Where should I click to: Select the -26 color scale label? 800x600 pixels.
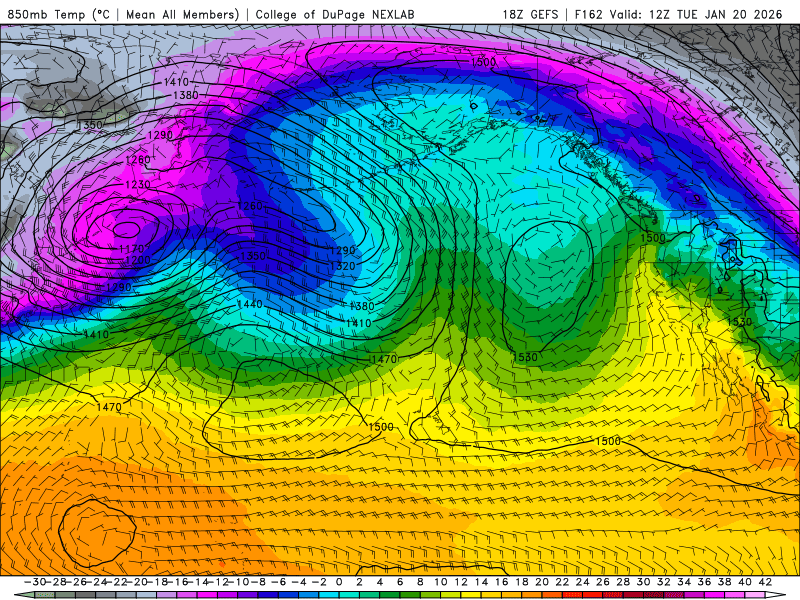76,582
